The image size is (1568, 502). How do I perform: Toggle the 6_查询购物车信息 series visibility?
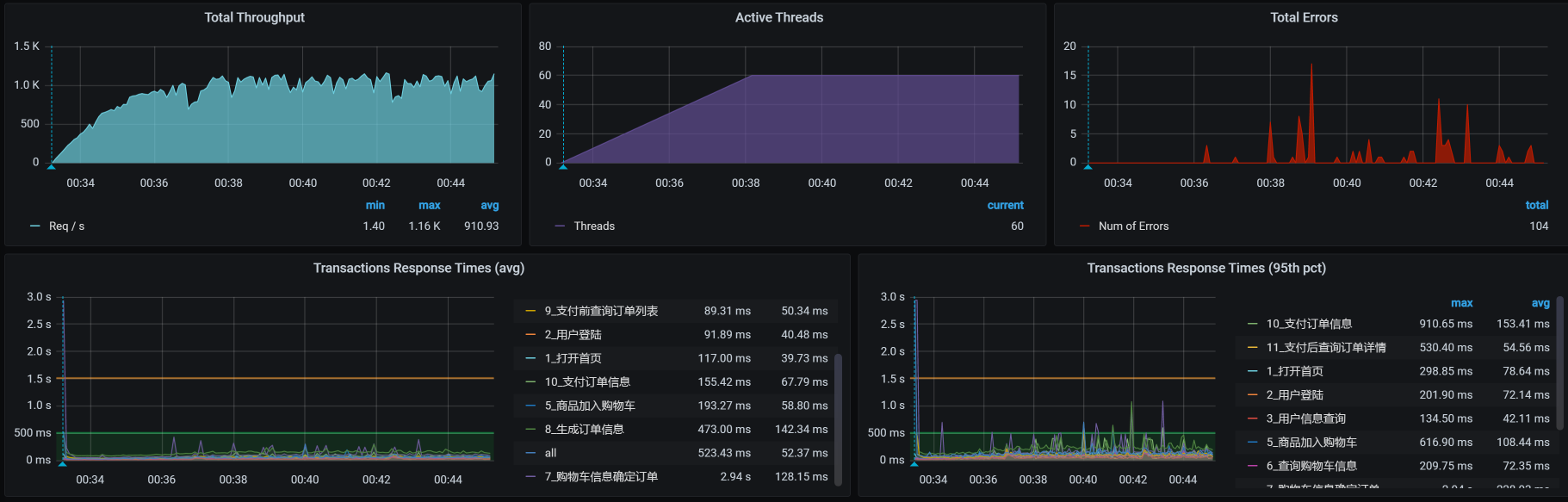tap(1311, 466)
